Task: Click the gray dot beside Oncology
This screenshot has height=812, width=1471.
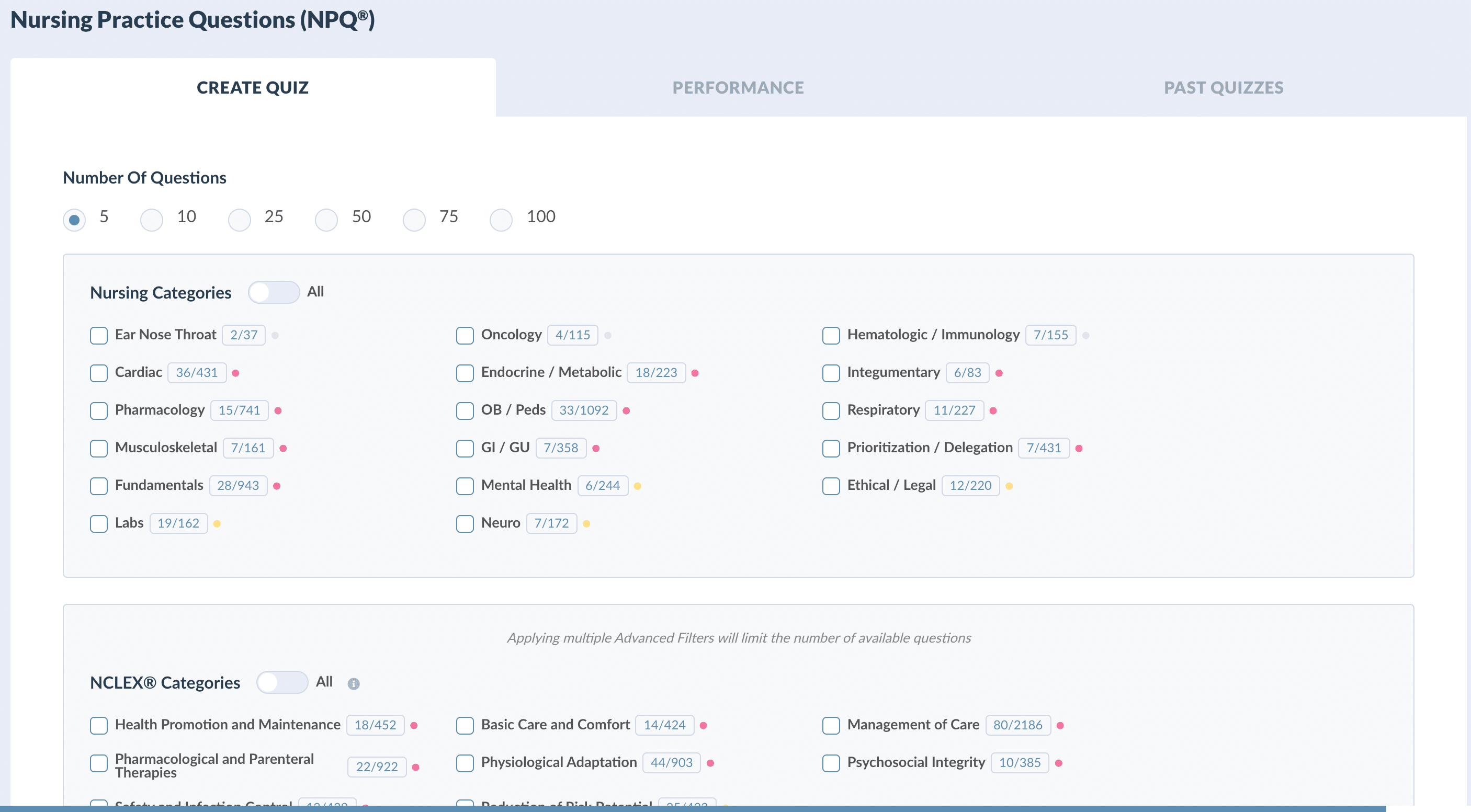Action: [x=607, y=336]
